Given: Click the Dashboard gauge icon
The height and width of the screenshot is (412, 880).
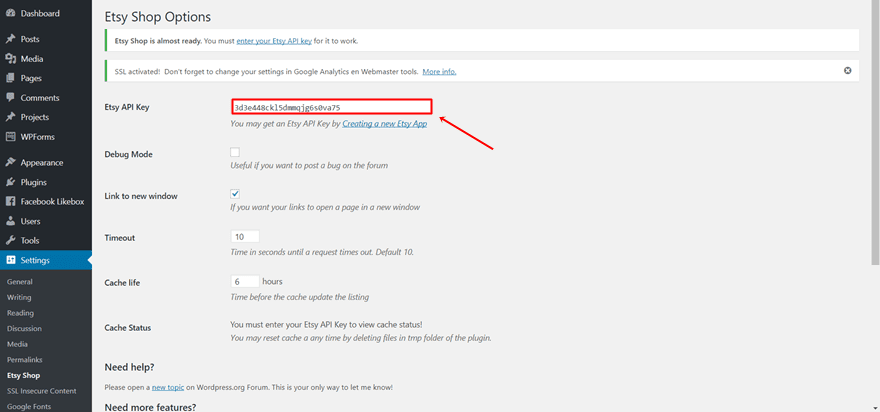Looking at the screenshot, I should (x=10, y=13).
